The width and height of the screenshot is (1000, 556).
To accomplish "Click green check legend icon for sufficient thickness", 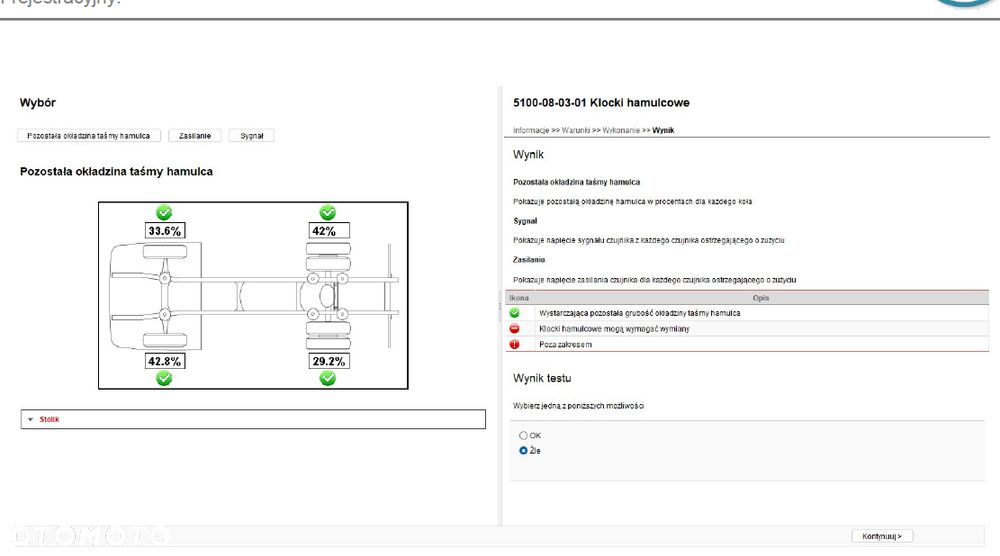I will click(x=515, y=313).
